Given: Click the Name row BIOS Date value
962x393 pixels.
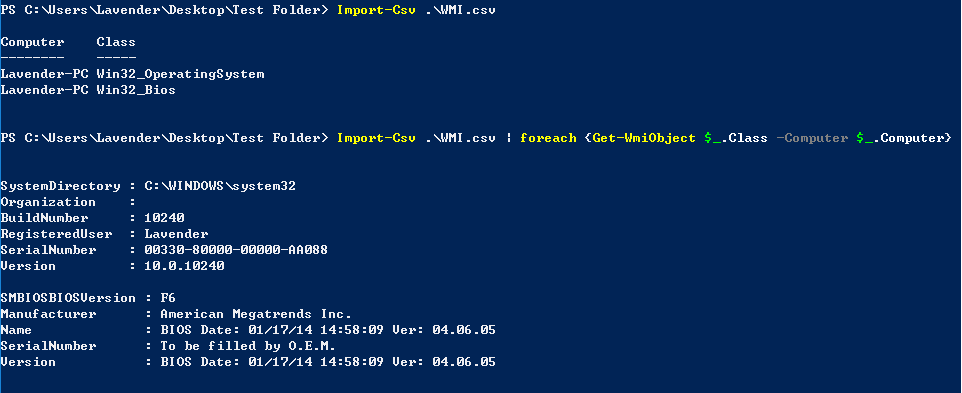Looking at the screenshot, I should [328, 330].
